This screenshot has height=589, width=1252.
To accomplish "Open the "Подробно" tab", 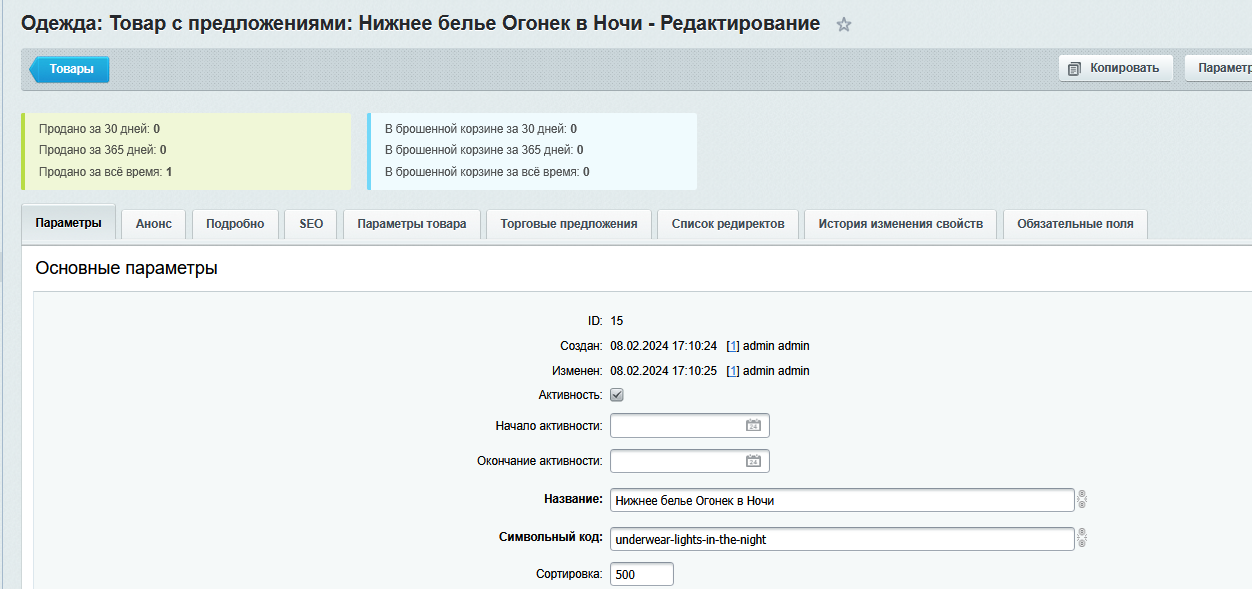I will [235, 223].
